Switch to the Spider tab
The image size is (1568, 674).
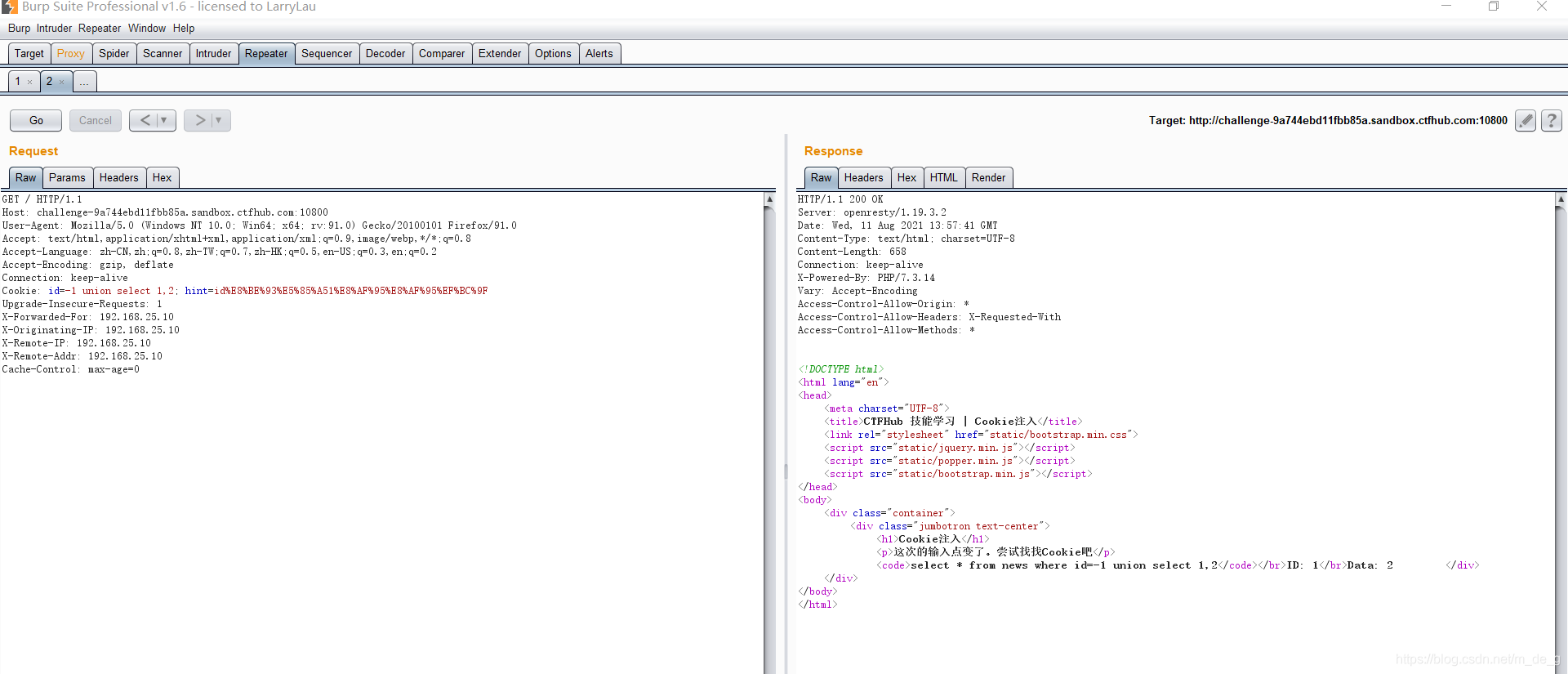(x=114, y=53)
